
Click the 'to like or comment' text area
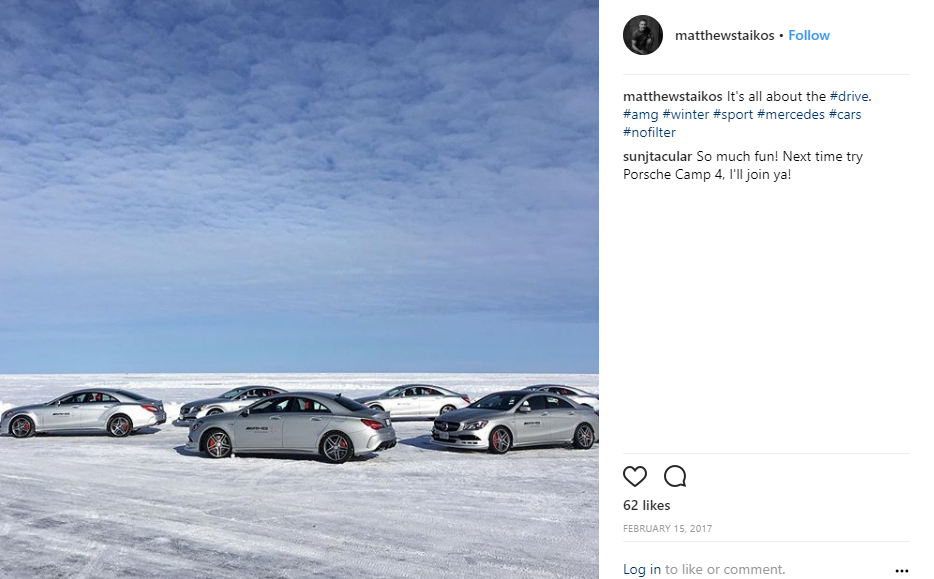[725, 569]
